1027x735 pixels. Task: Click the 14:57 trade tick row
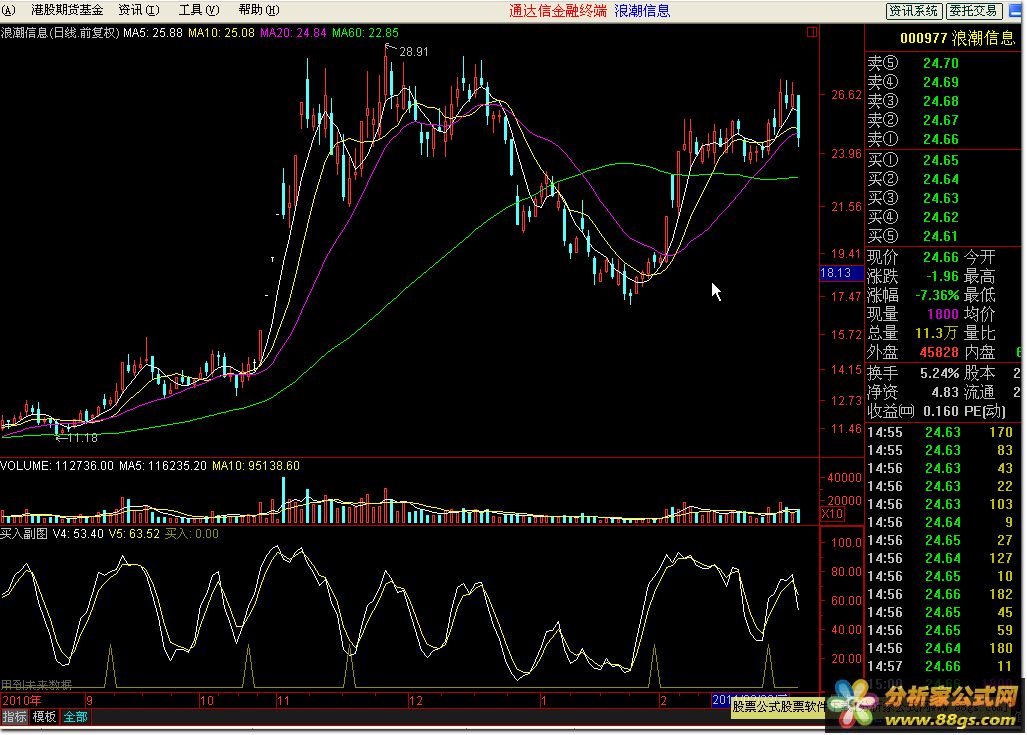(941, 666)
